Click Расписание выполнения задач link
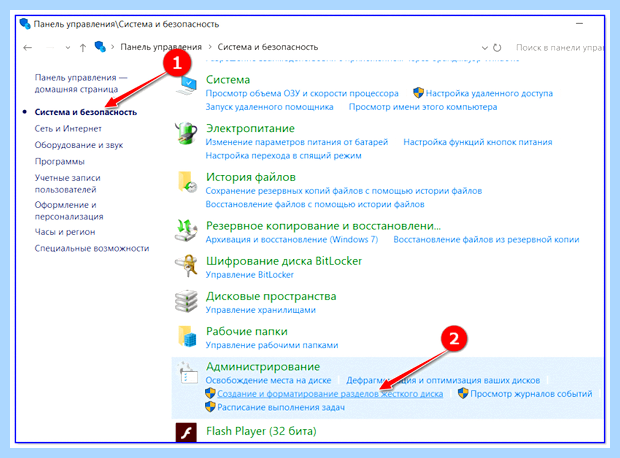620x458 pixels. tap(281, 407)
